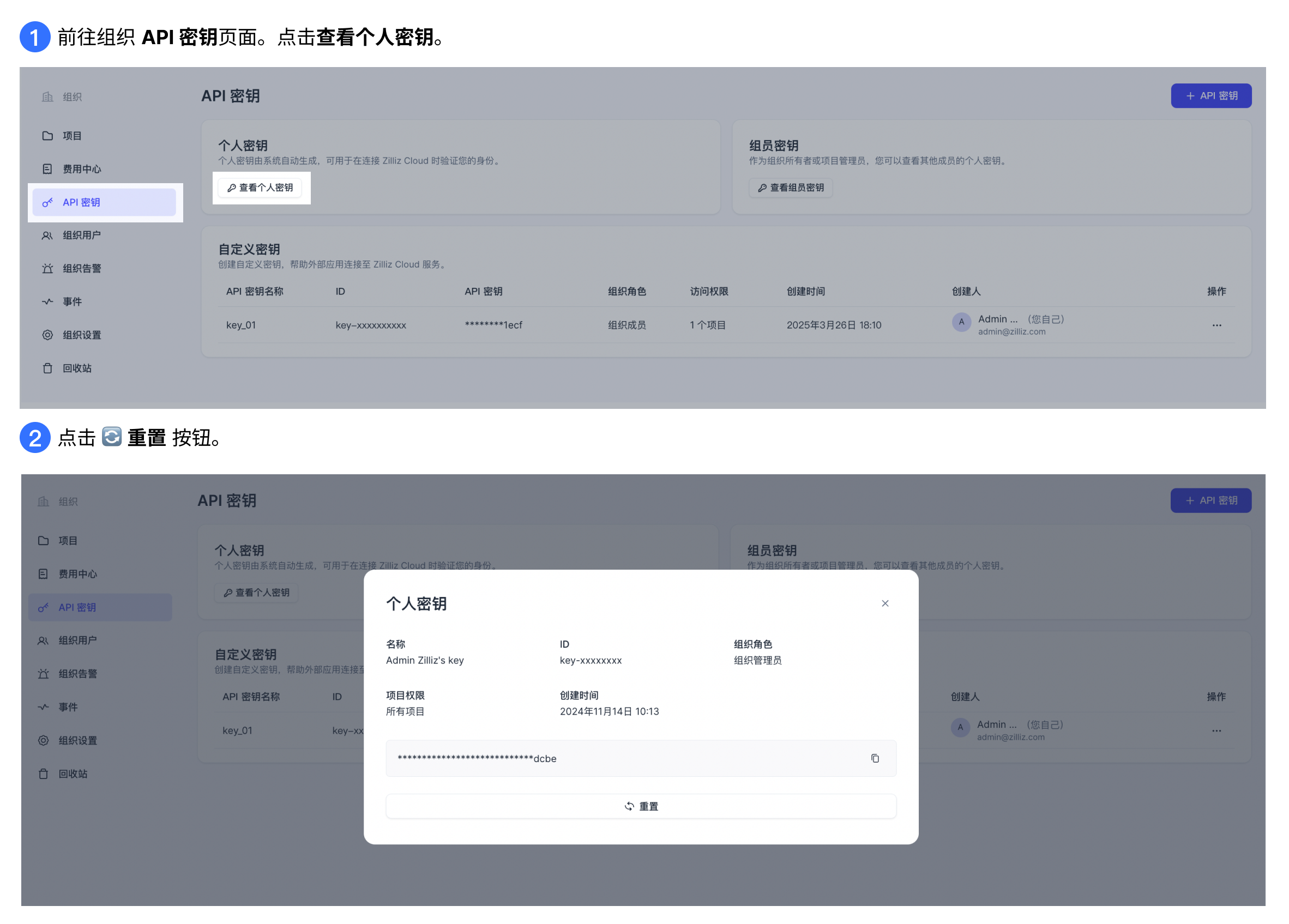Copy the masked personal key ending dcbe
The height and width of the screenshot is (924, 1289).
coord(875,758)
